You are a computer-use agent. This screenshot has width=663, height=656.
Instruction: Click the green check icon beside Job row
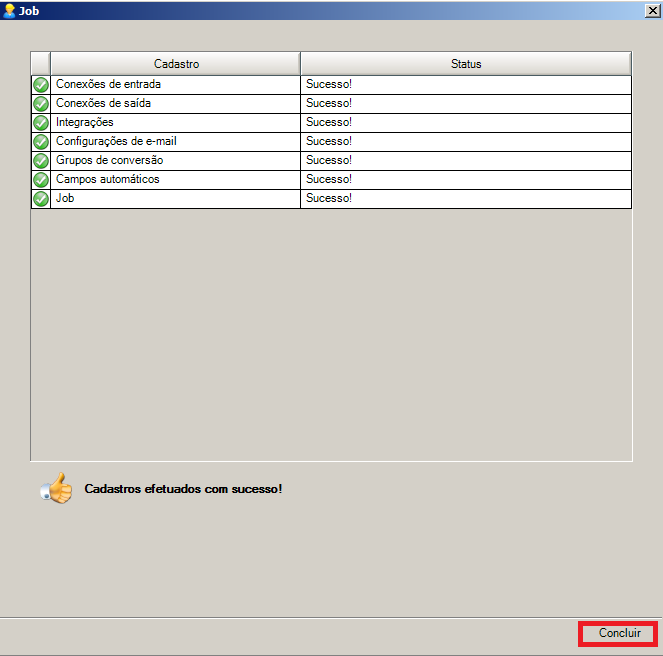pos(41,199)
